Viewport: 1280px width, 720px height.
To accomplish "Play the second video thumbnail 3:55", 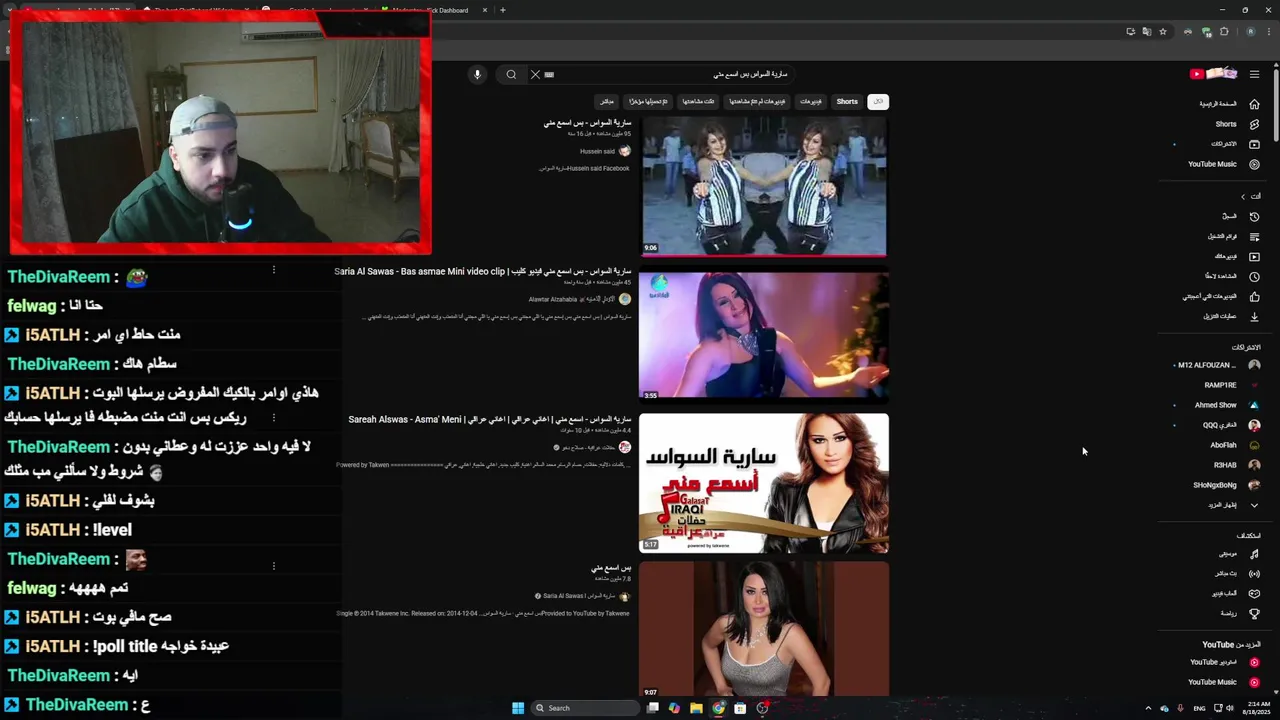I will [x=763, y=335].
